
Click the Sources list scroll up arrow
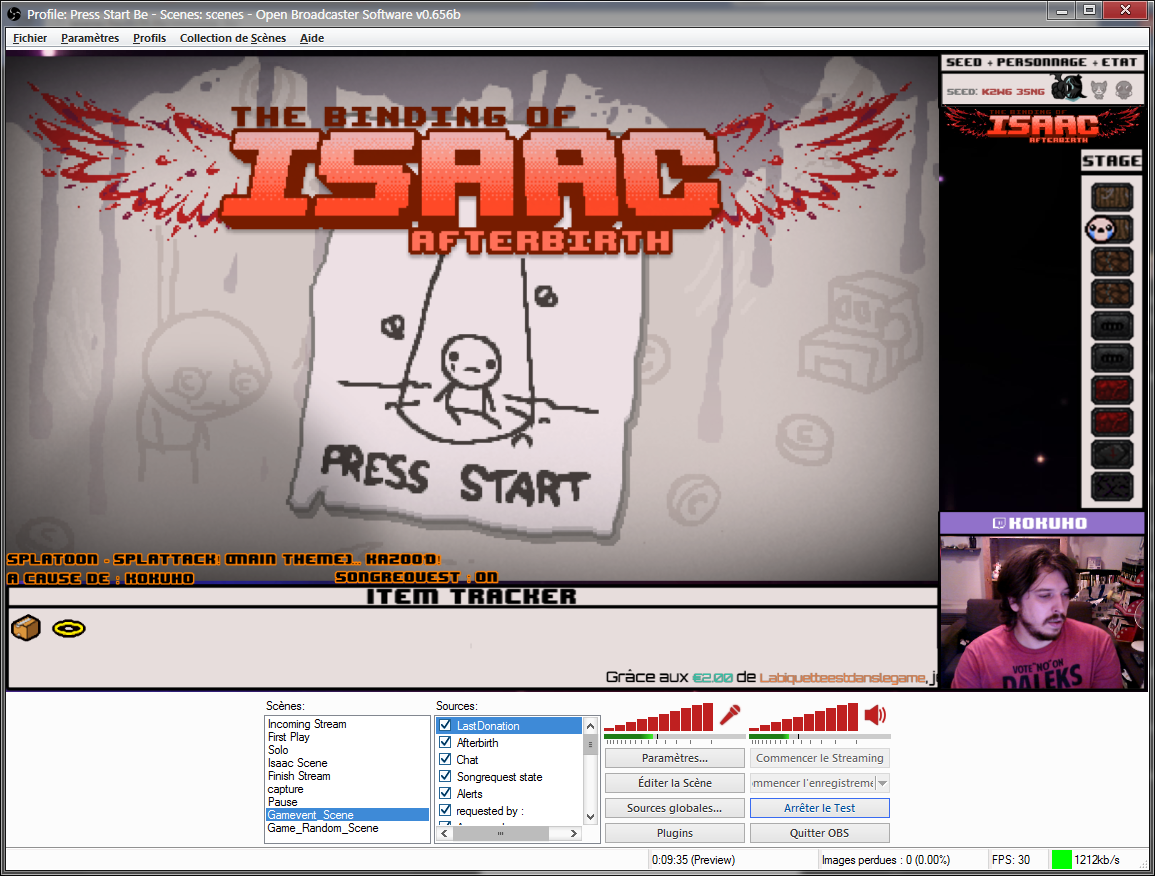point(590,726)
